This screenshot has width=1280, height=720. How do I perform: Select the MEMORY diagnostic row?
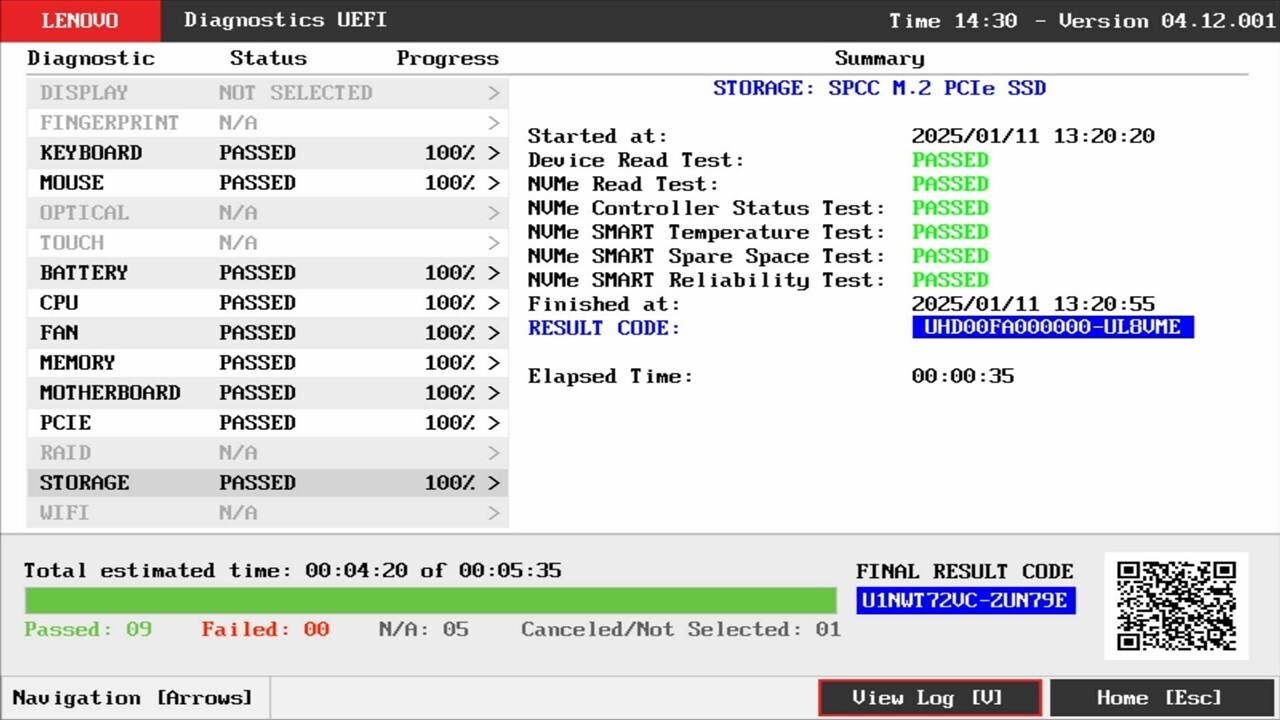(268, 363)
